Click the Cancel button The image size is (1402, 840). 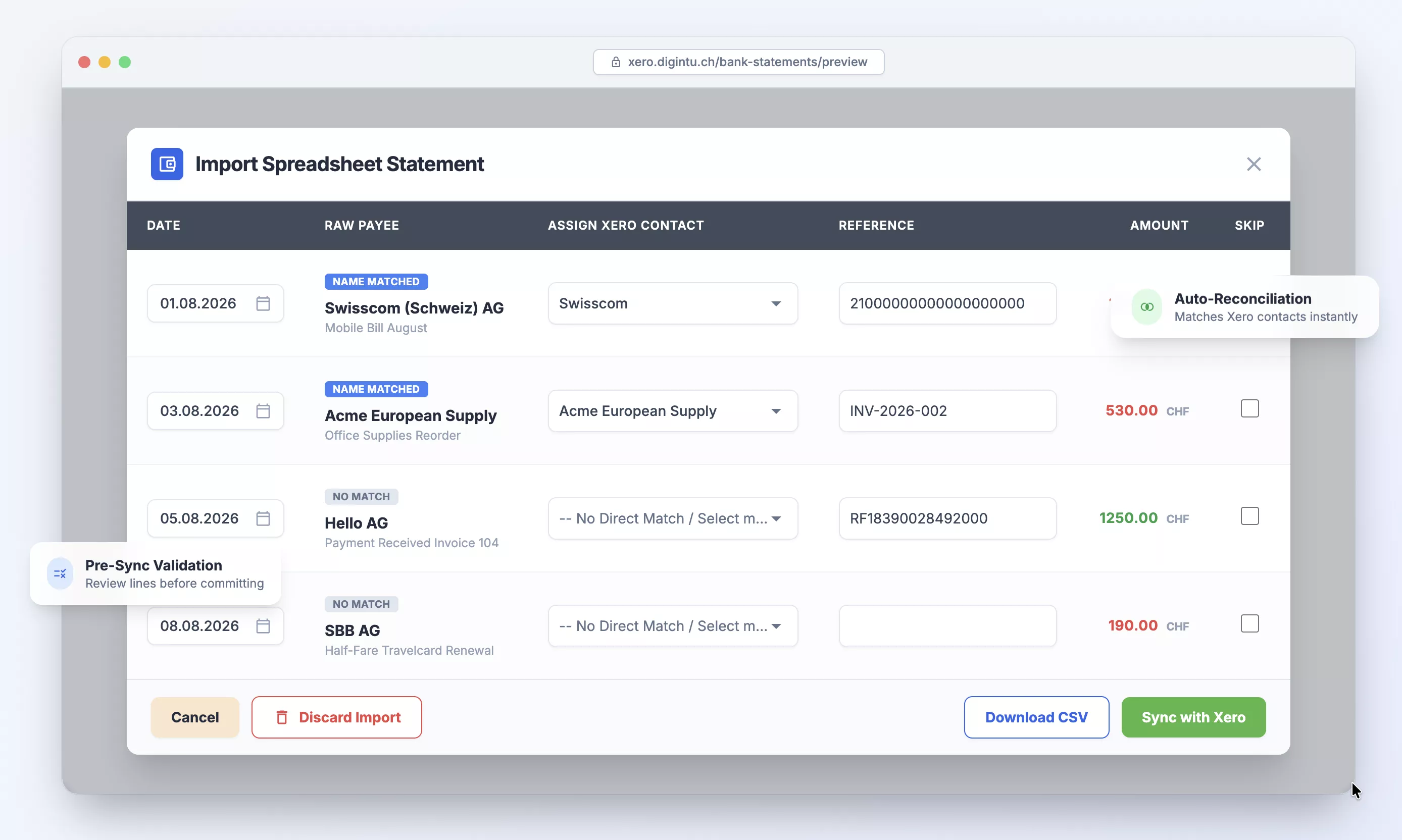click(195, 717)
